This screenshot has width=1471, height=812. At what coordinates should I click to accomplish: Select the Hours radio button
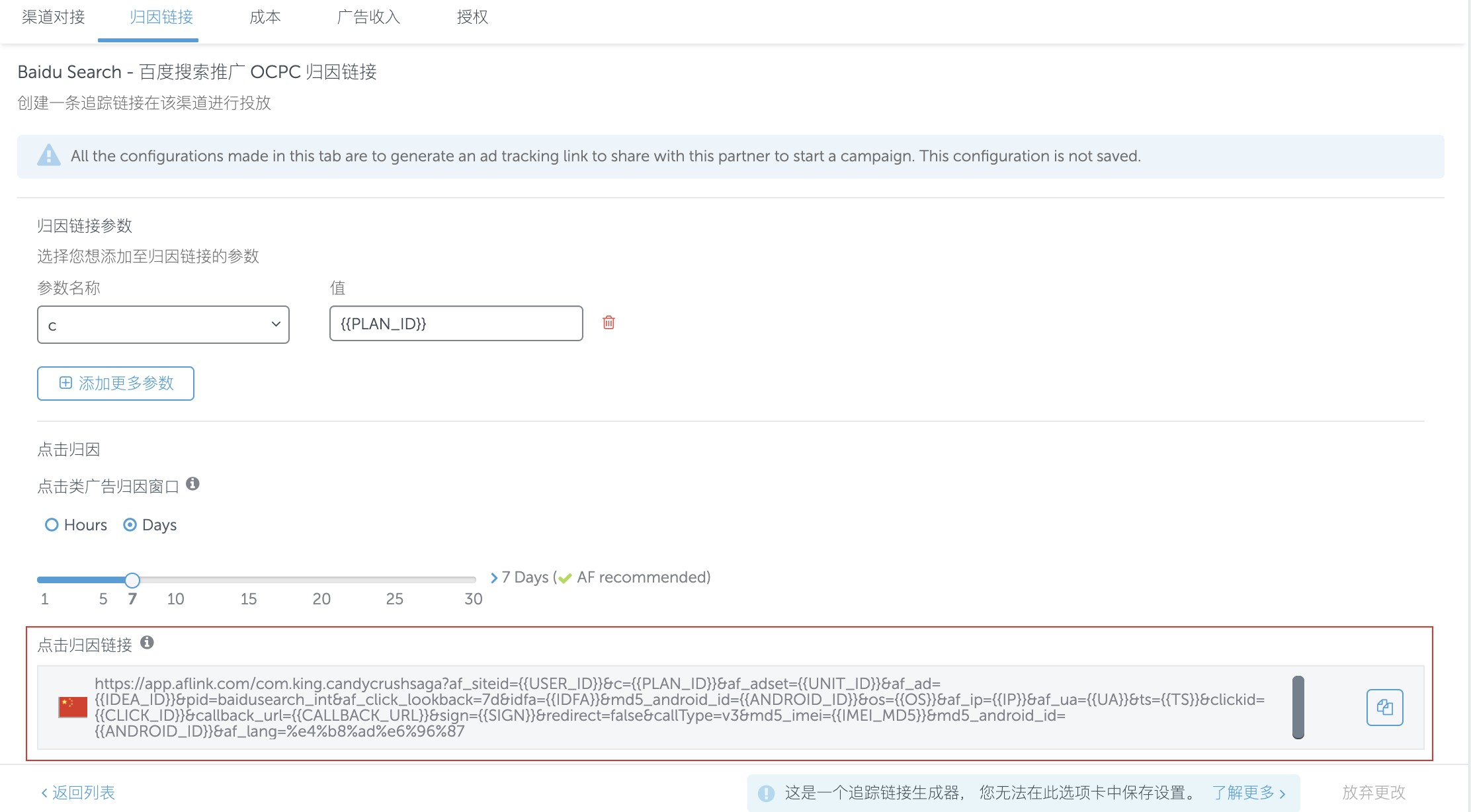pos(52,525)
